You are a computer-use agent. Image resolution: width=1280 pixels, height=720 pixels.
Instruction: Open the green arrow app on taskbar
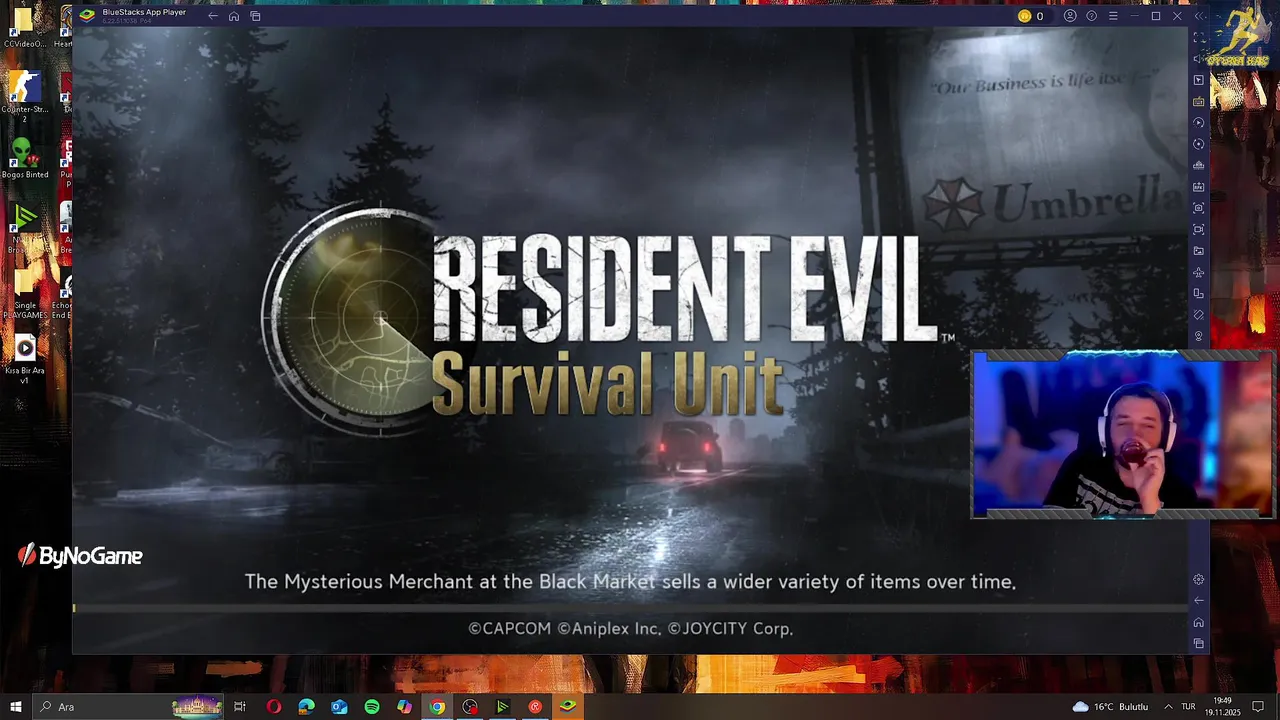(x=503, y=707)
